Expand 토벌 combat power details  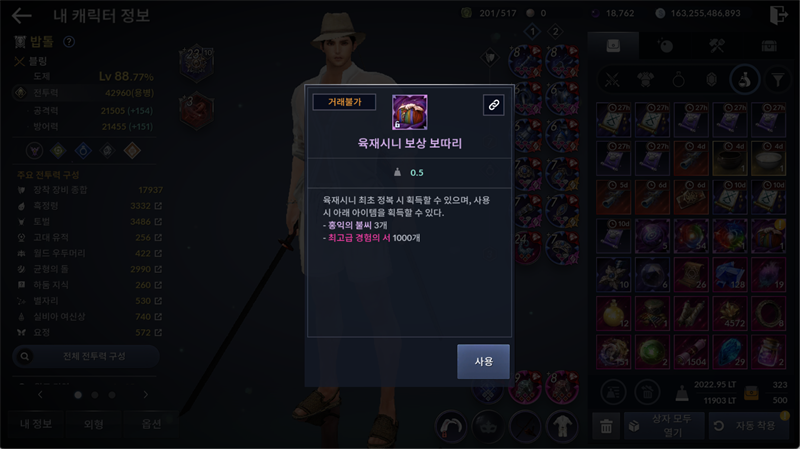coord(158,221)
